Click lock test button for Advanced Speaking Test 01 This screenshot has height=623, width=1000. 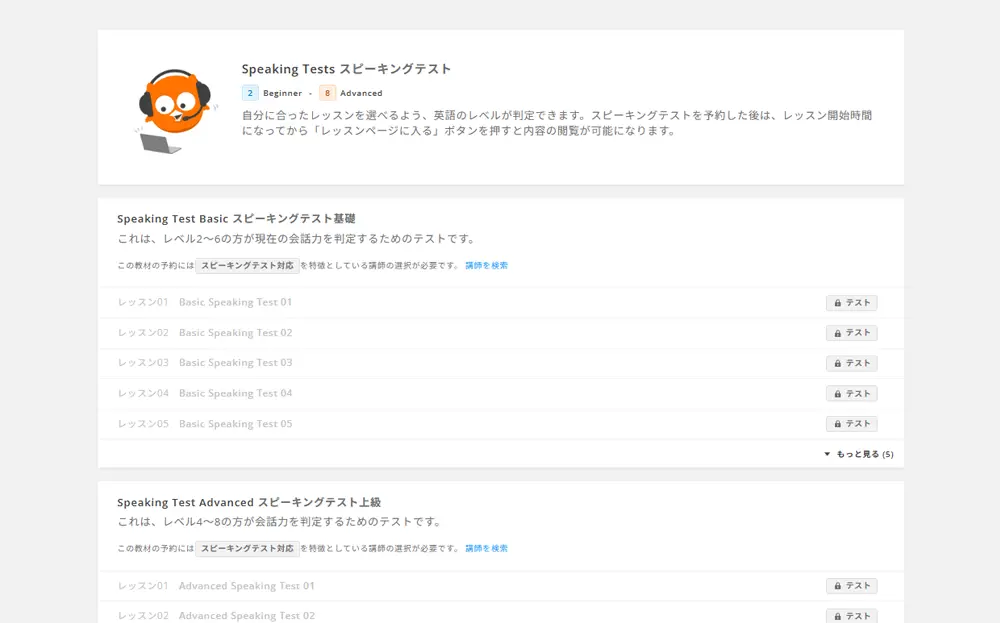tap(851, 586)
